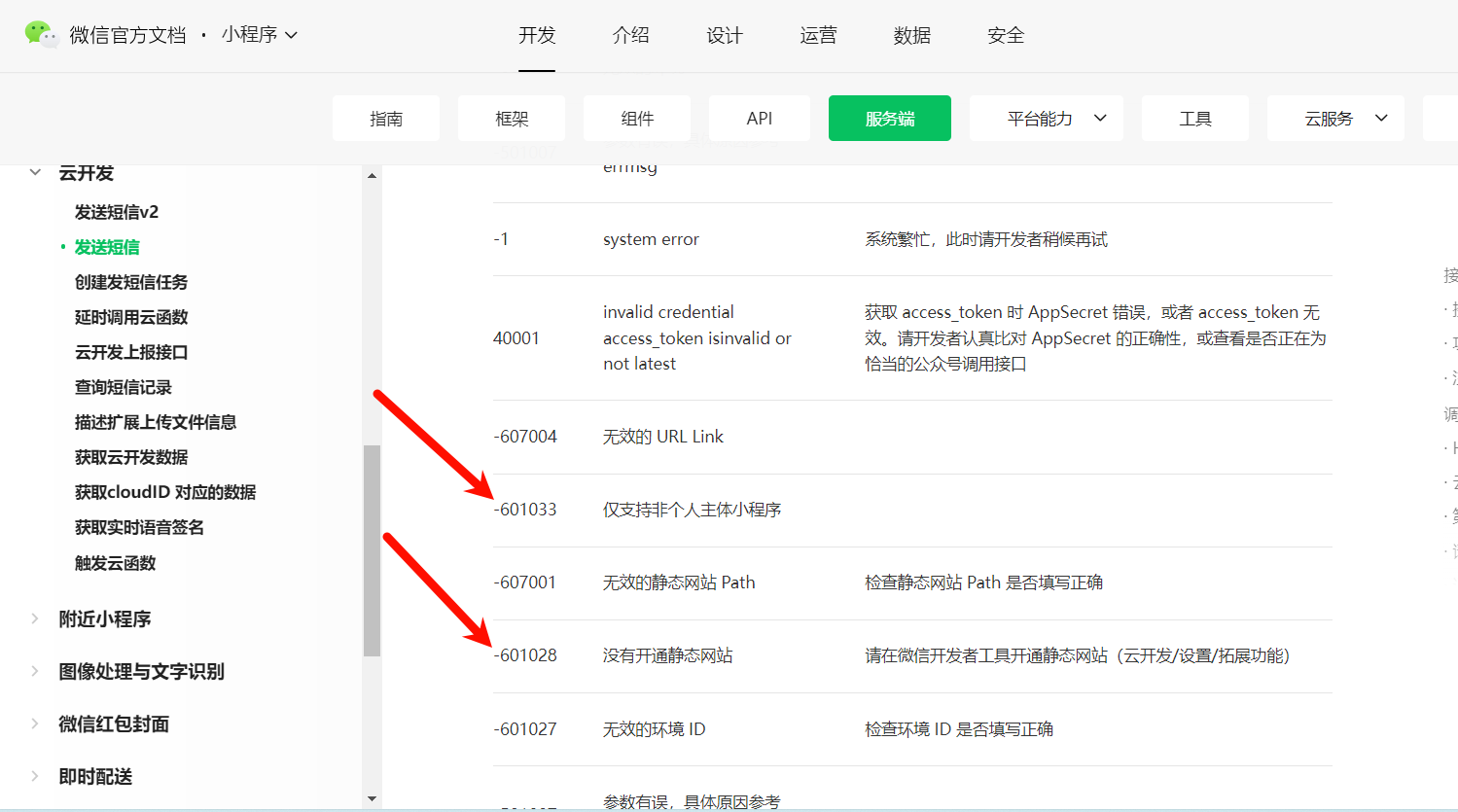Click the error code -607001 cell
The height and width of the screenshot is (812, 1458).
point(525,583)
